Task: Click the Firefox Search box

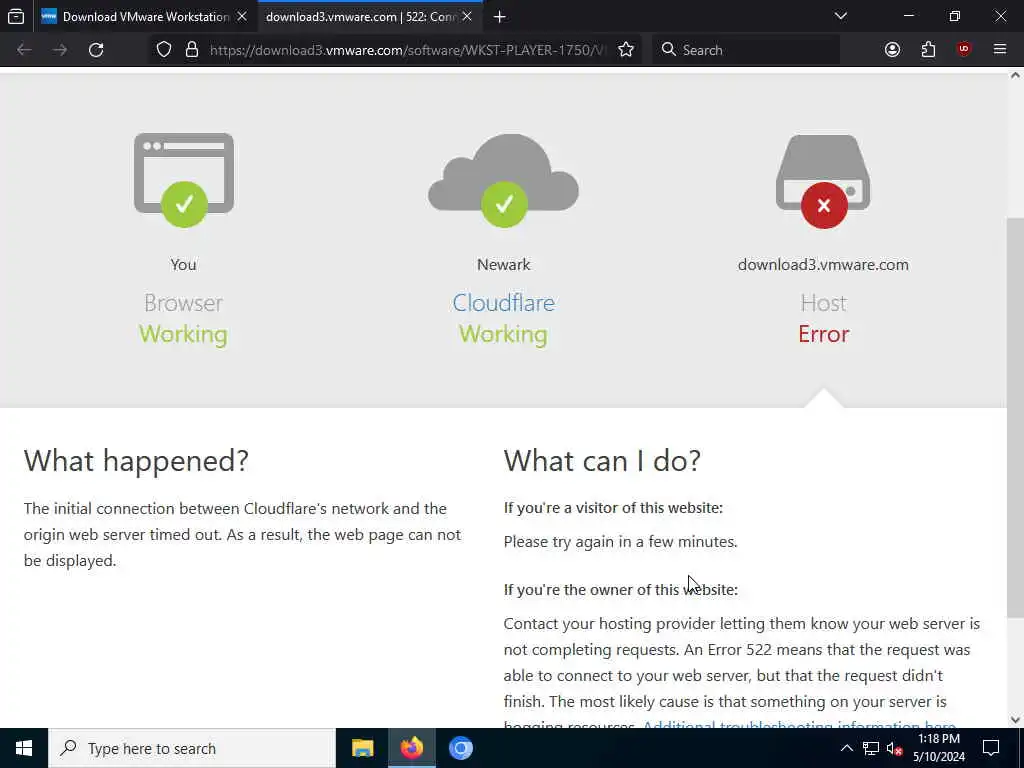Action: pos(746,50)
